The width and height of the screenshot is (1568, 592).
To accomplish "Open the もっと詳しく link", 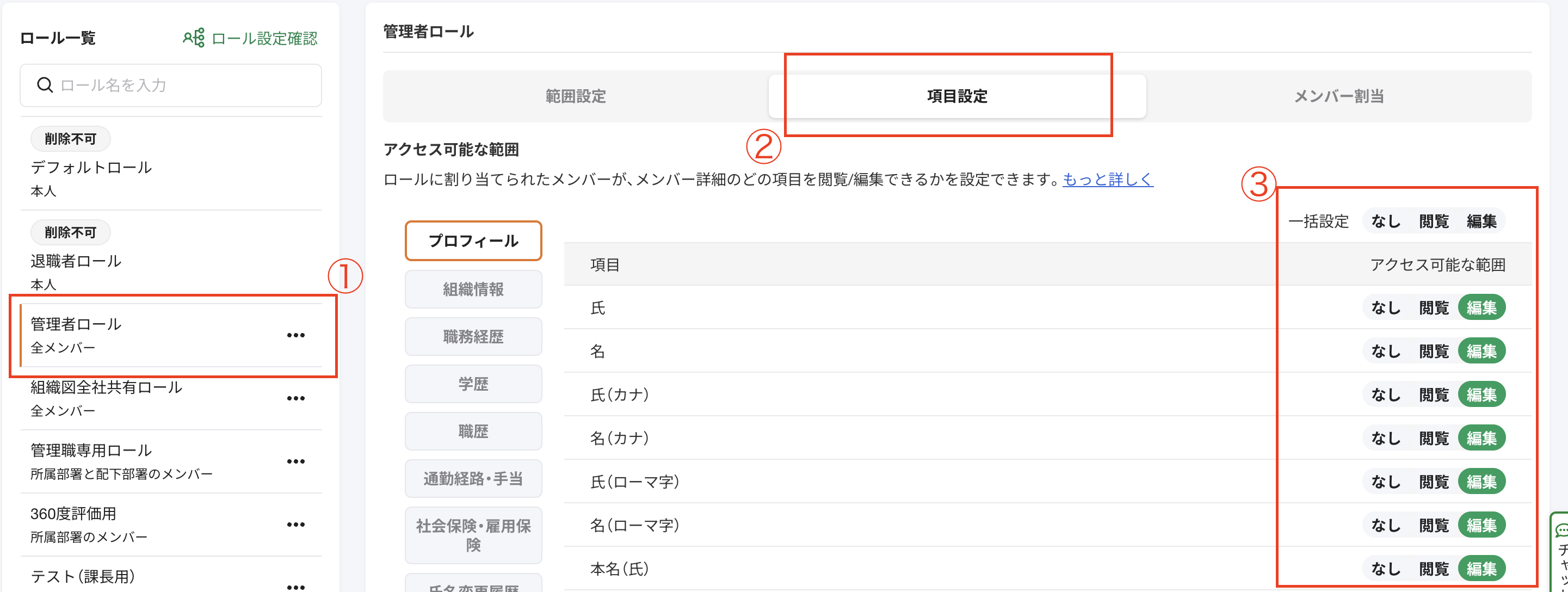I will click(1108, 180).
